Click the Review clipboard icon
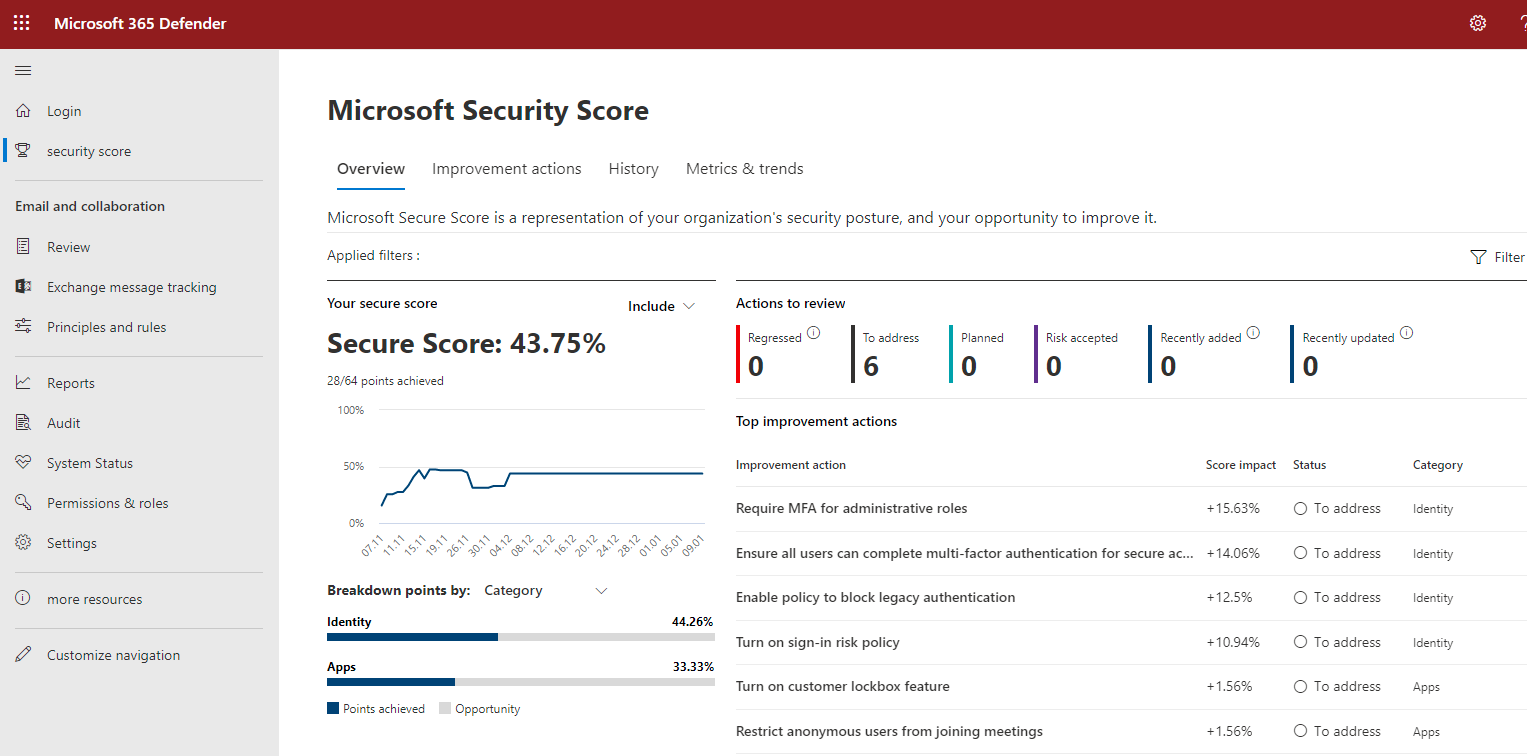Image resolution: width=1527 pixels, height=756 pixels. [x=23, y=247]
